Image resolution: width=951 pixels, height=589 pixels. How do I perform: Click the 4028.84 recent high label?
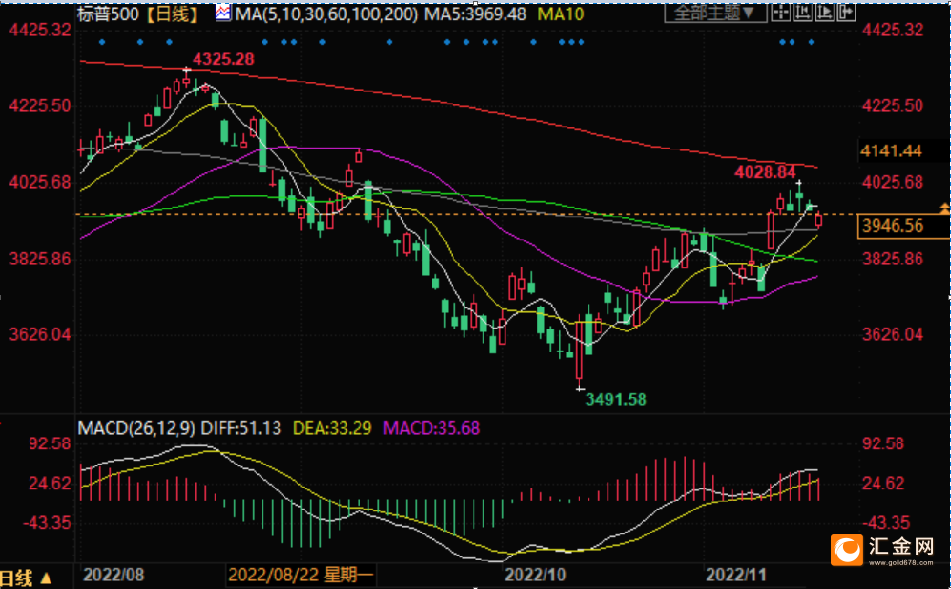[x=764, y=172]
